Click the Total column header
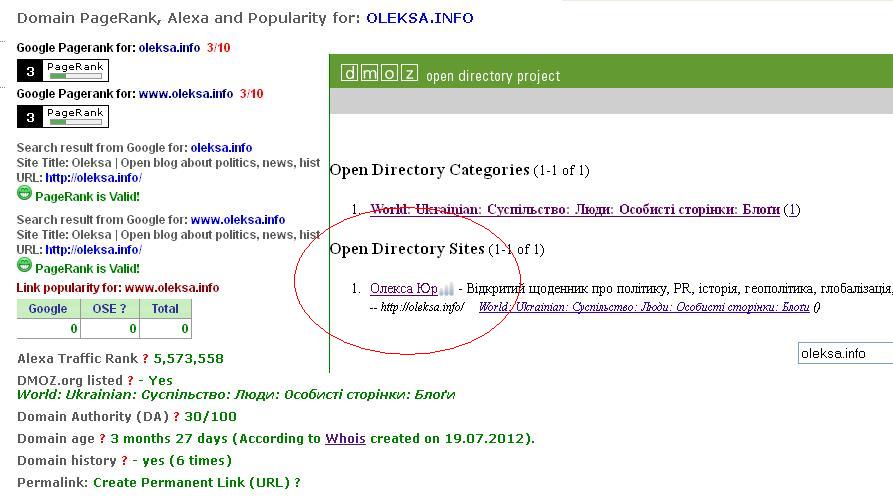Screen dimensions: 893x502 (165, 309)
